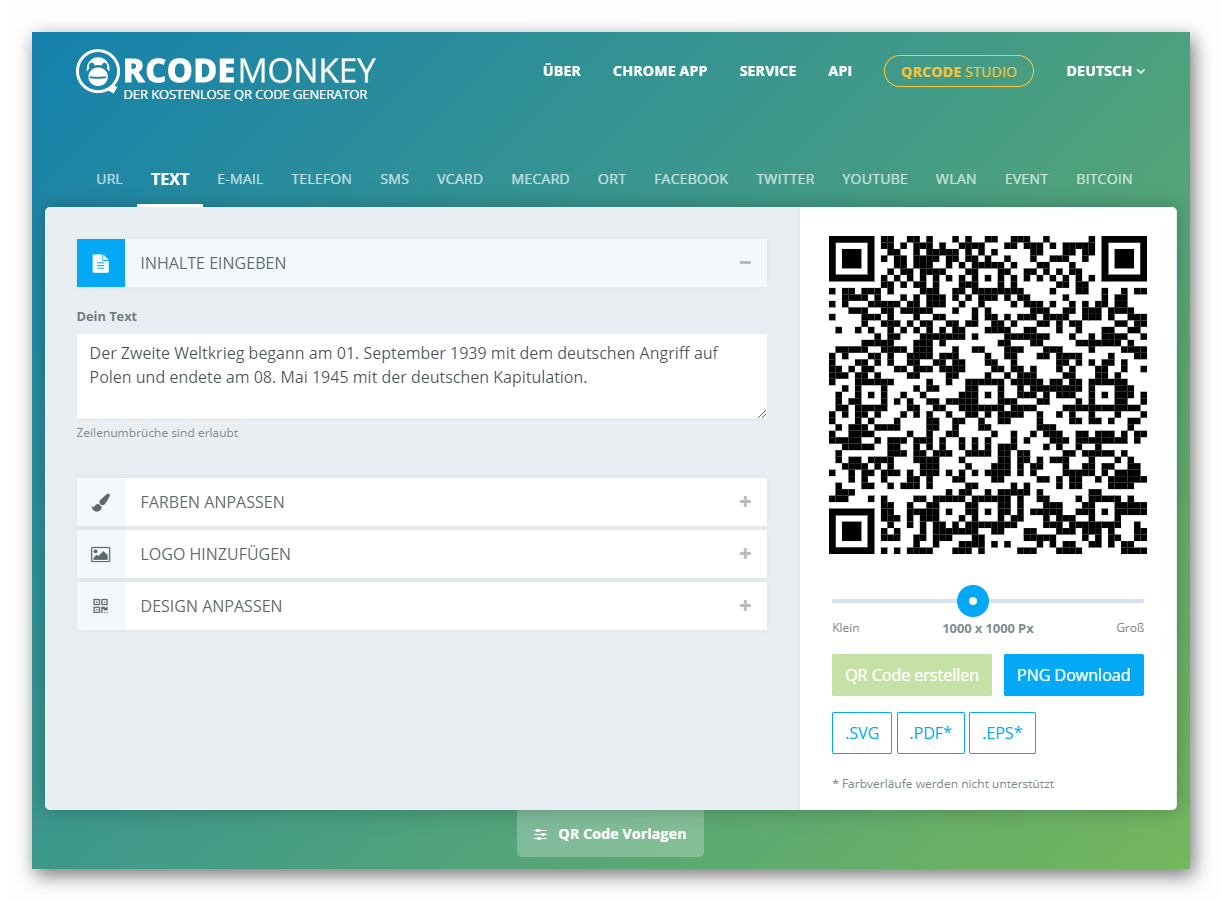Open the SERVICE menu link
Screen dimensions: 1222x901
tap(768, 71)
